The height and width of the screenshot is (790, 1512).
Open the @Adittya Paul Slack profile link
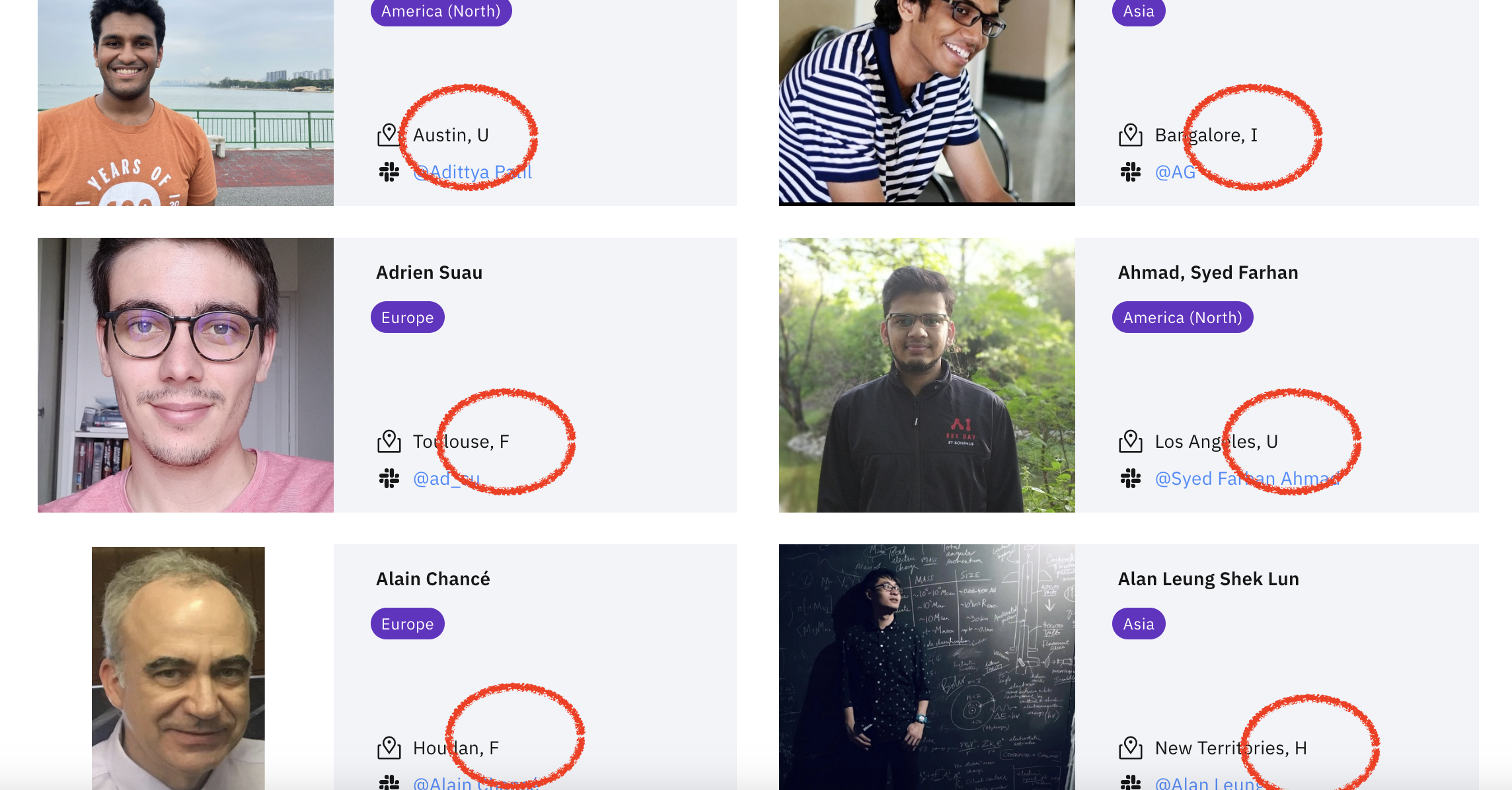[x=472, y=171]
